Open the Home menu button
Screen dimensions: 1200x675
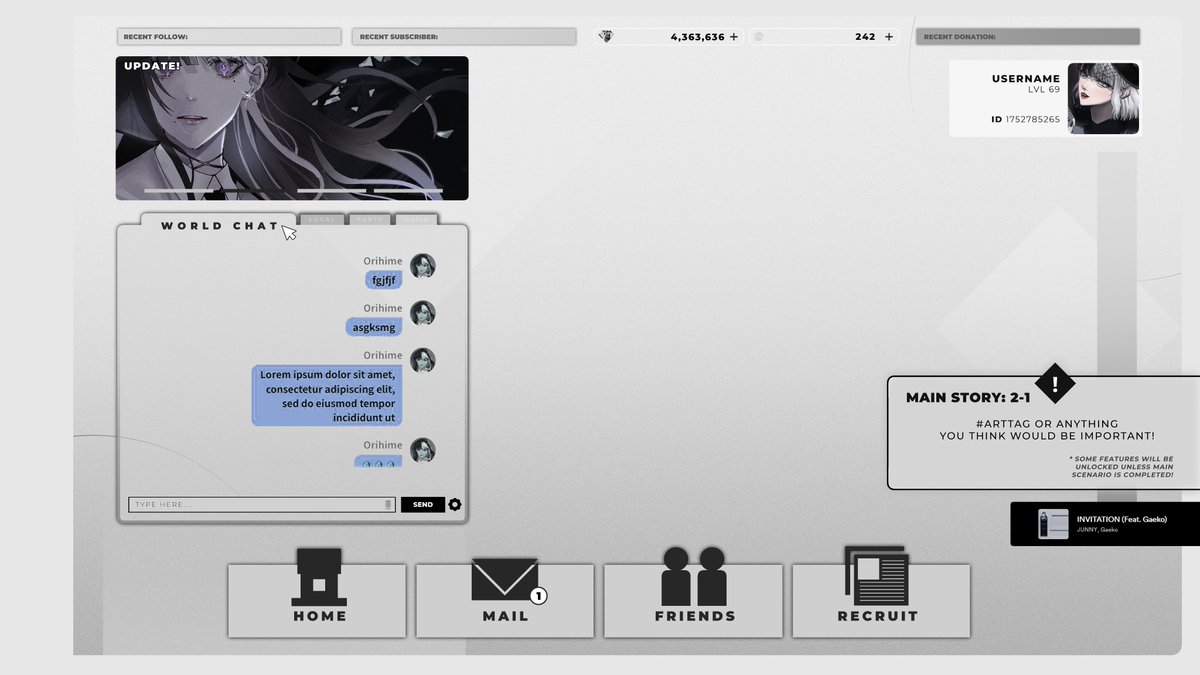coord(317,601)
